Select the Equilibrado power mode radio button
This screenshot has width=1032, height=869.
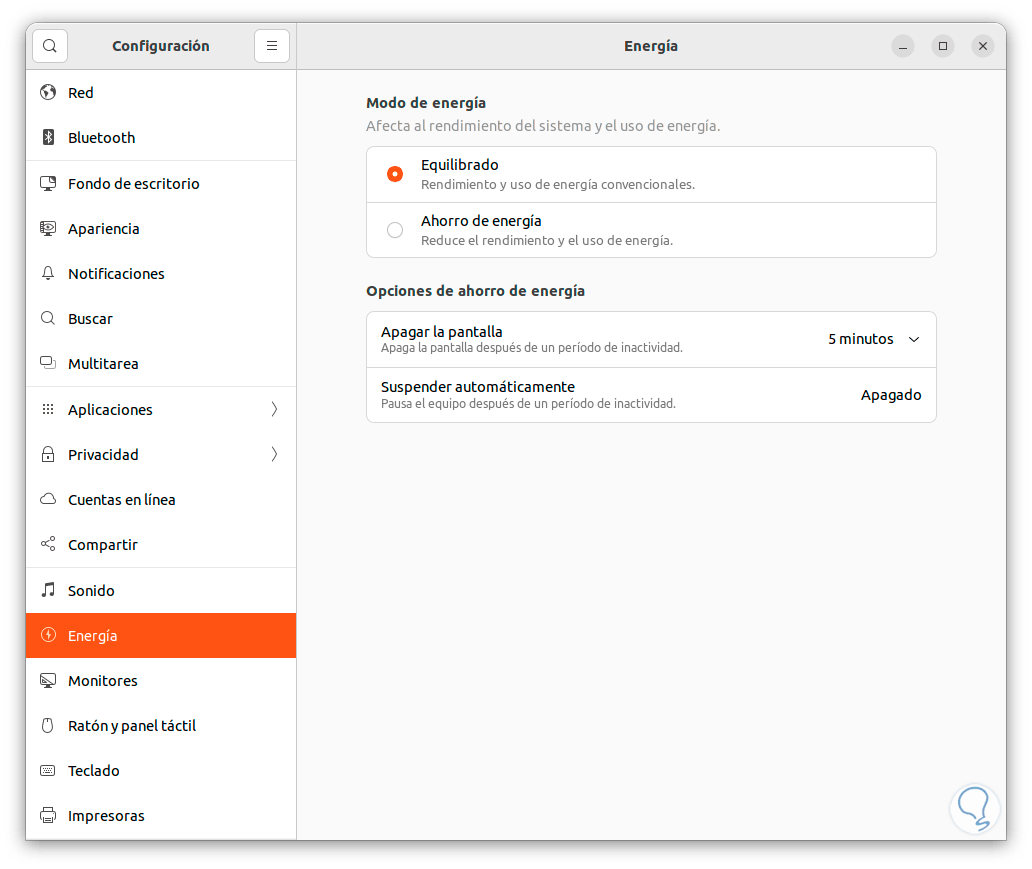point(395,174)
